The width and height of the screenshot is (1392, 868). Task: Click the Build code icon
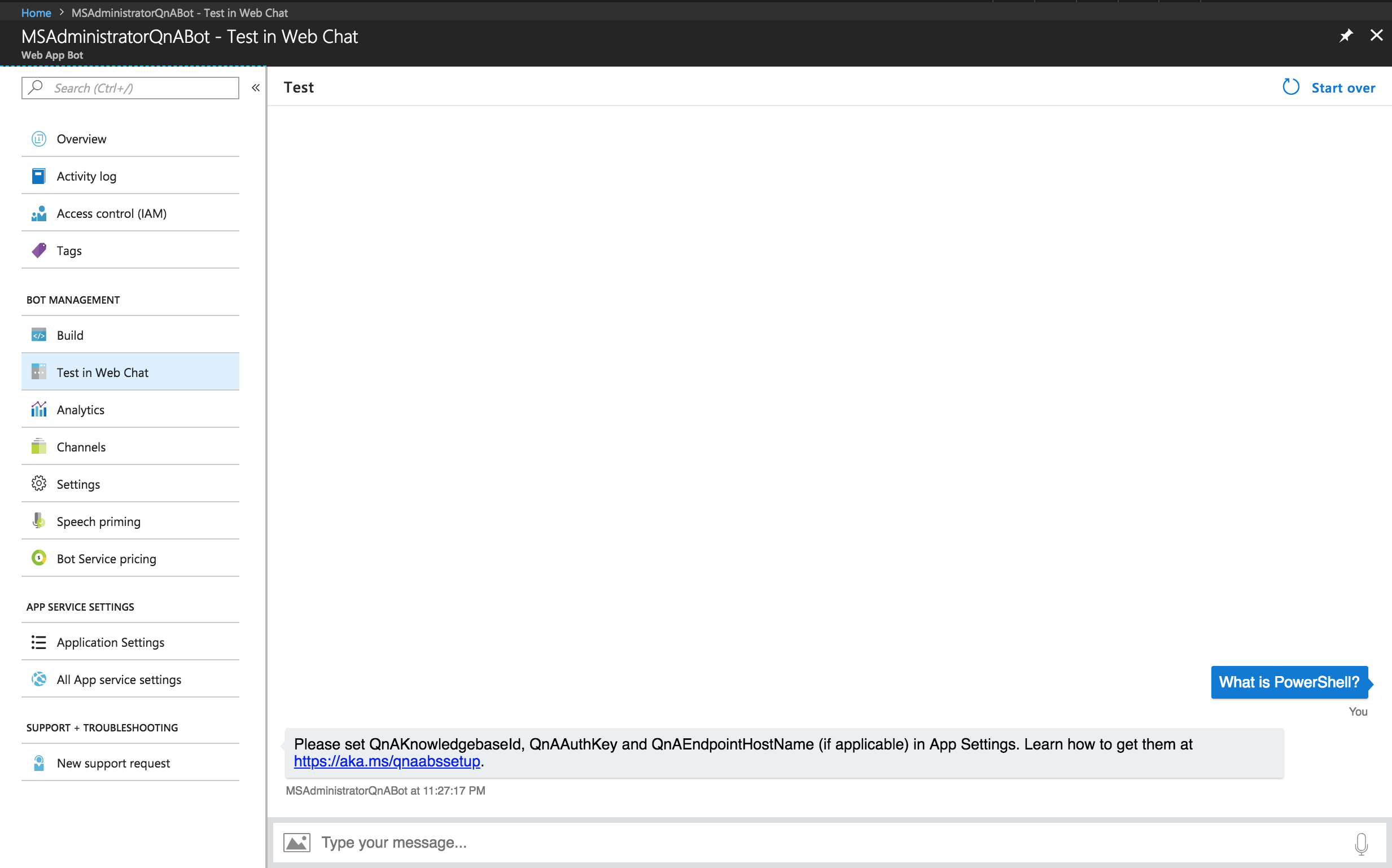[38, 335]
